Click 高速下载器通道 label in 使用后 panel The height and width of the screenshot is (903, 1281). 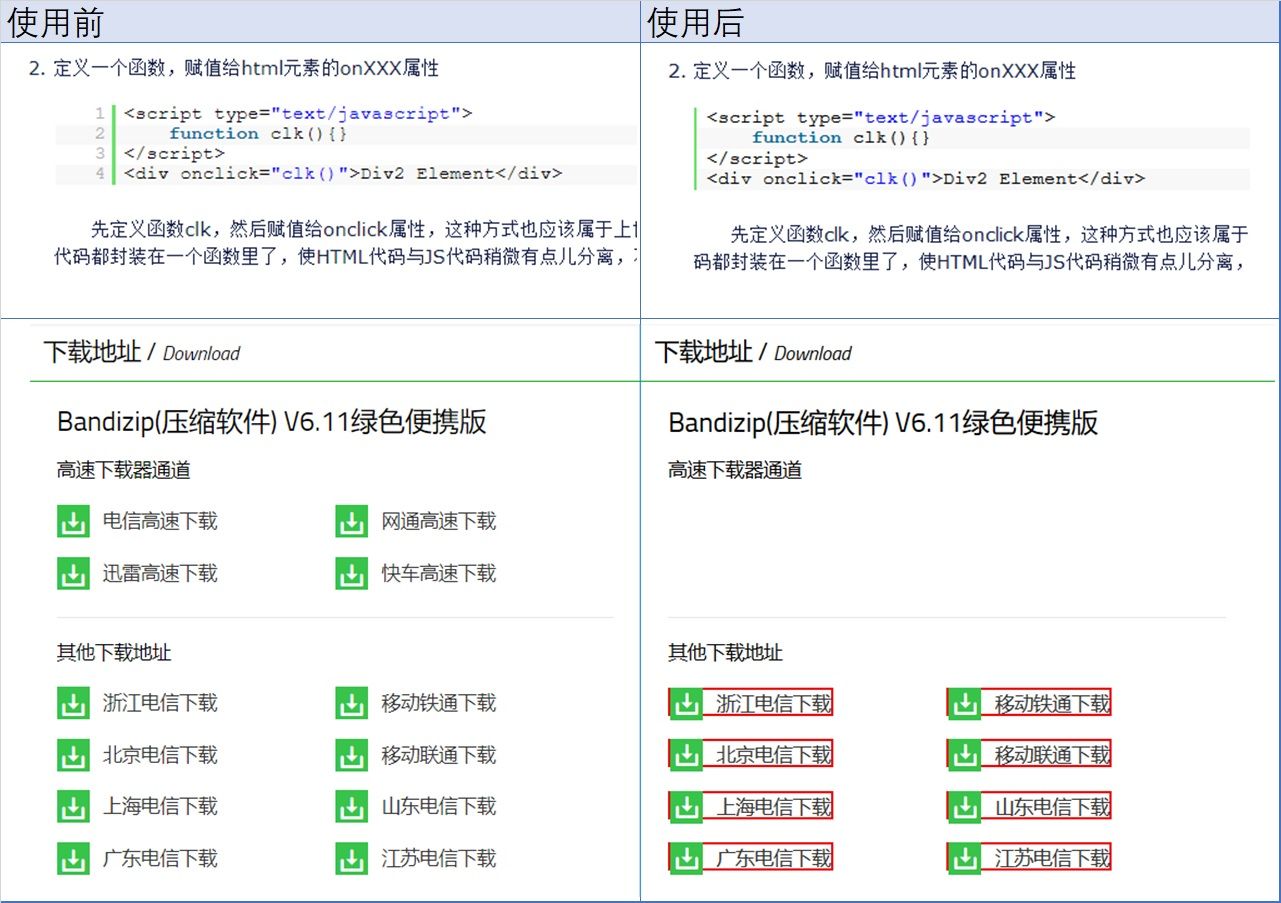coord(735,470)
